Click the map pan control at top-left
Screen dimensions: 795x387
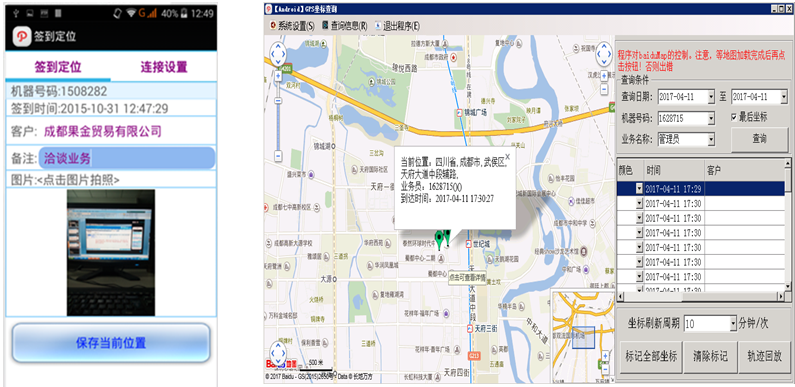tap(278, 52)
